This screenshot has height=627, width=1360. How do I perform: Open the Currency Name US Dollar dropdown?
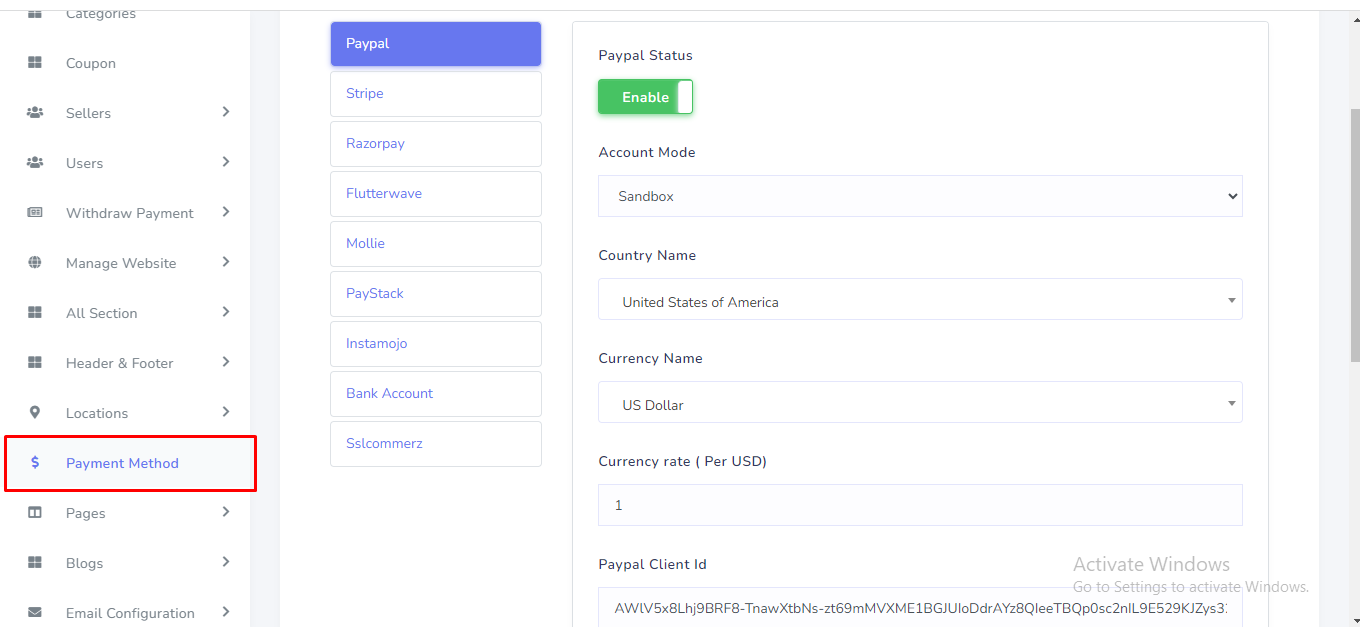(920, 403)
